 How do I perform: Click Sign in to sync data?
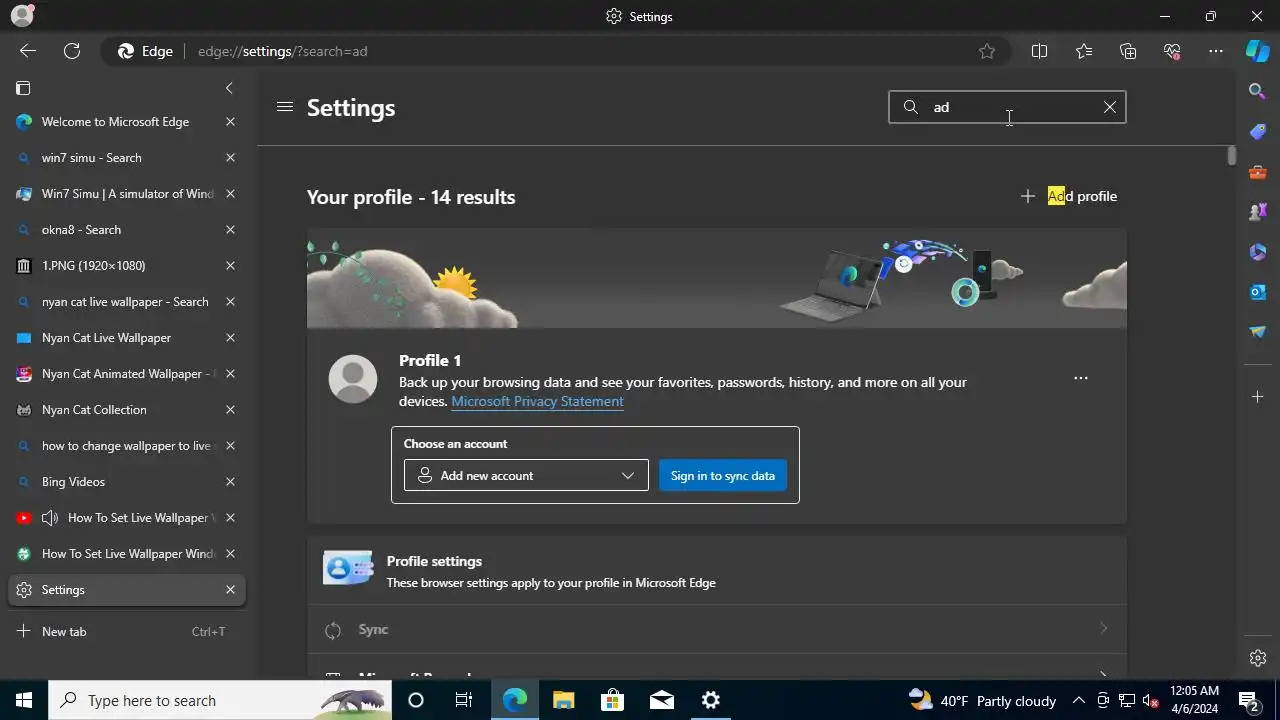(x=723, y=475)
